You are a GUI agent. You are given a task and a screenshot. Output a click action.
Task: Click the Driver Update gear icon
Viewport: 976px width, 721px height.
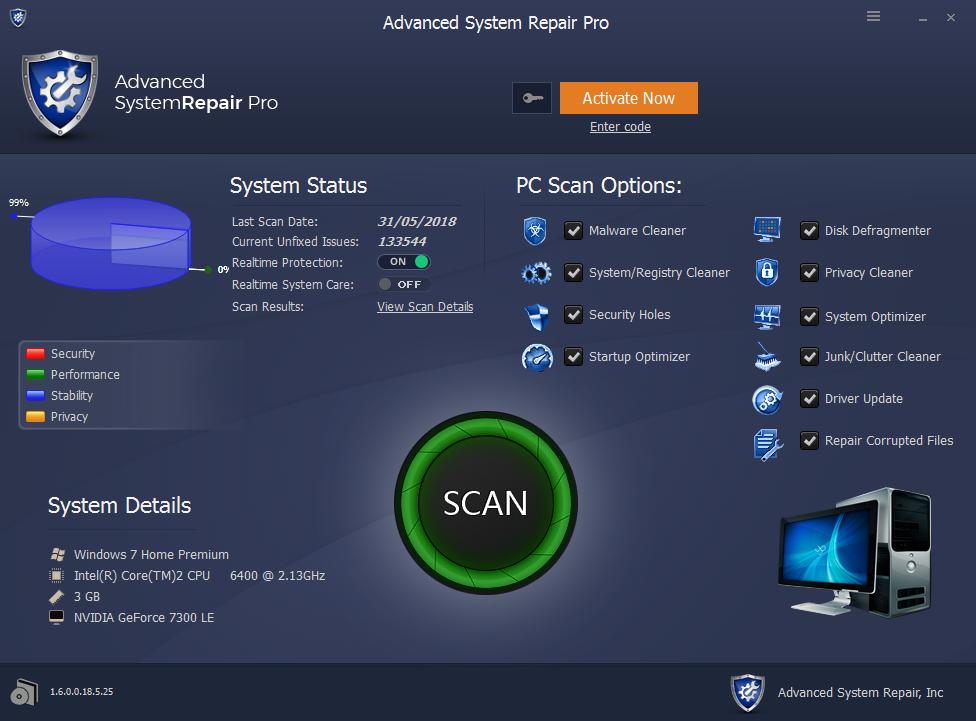coord(767,400)
